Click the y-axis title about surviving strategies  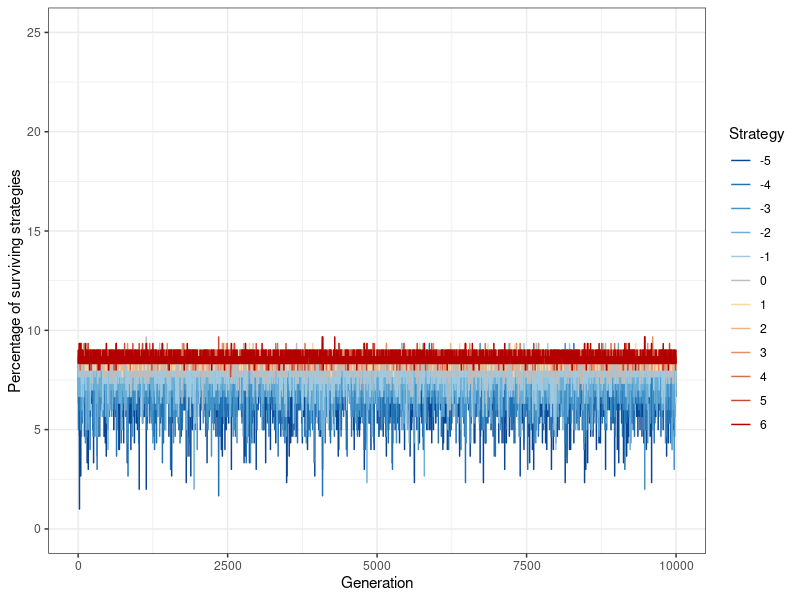[x=15, y=281]
